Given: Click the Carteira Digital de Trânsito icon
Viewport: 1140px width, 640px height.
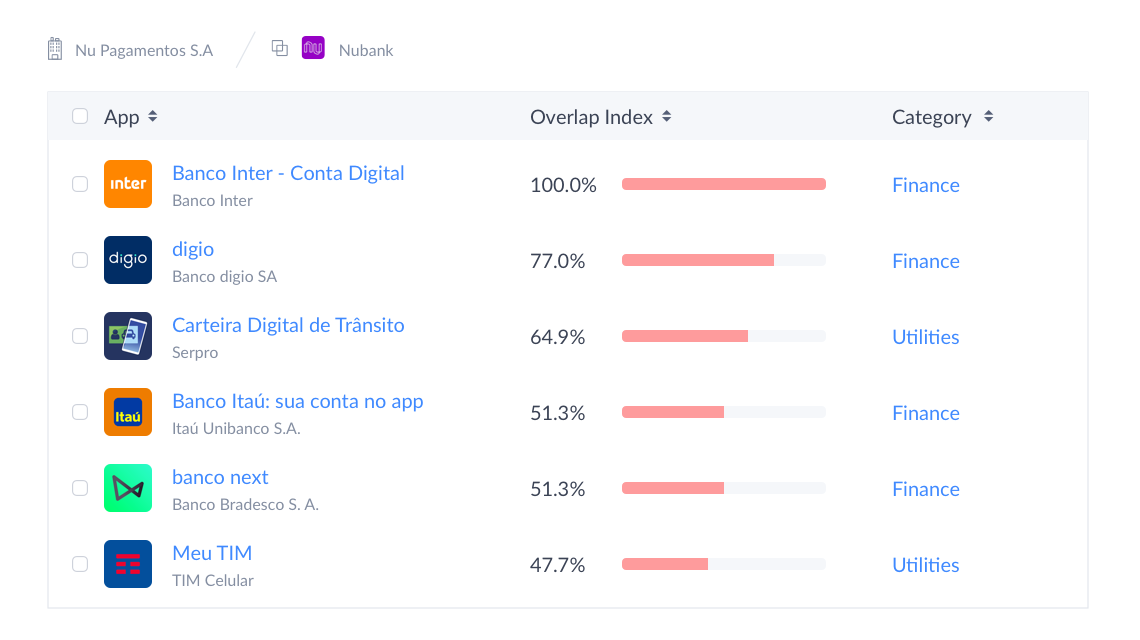Looking at the screenshot, I should [128, 336].
